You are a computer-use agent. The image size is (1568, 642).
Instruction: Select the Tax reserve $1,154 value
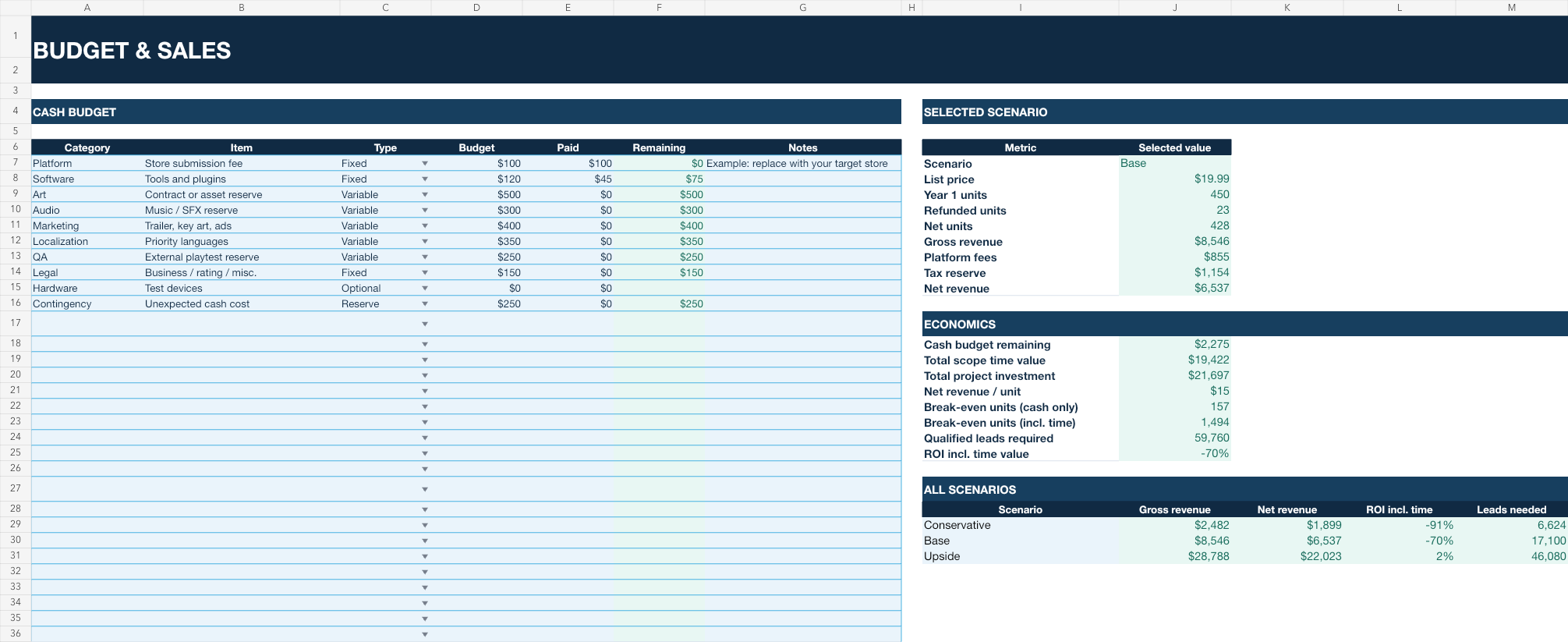pyautogui.click(x=1174, y=272)
